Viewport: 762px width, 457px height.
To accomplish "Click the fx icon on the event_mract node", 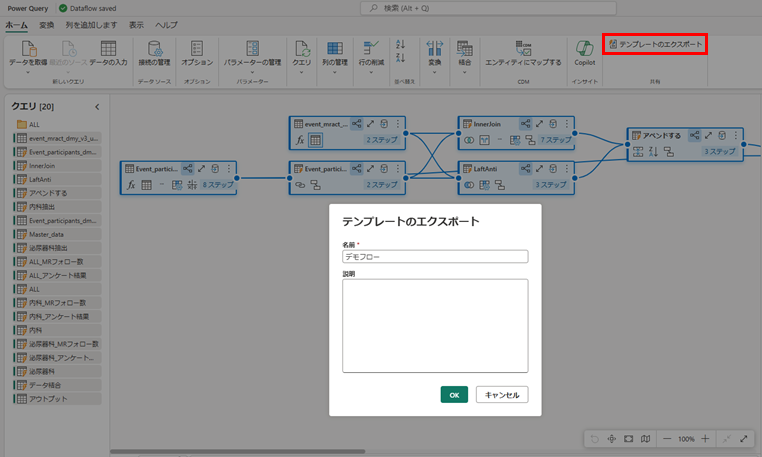I will pyautogui.click(x=300, y=141).
